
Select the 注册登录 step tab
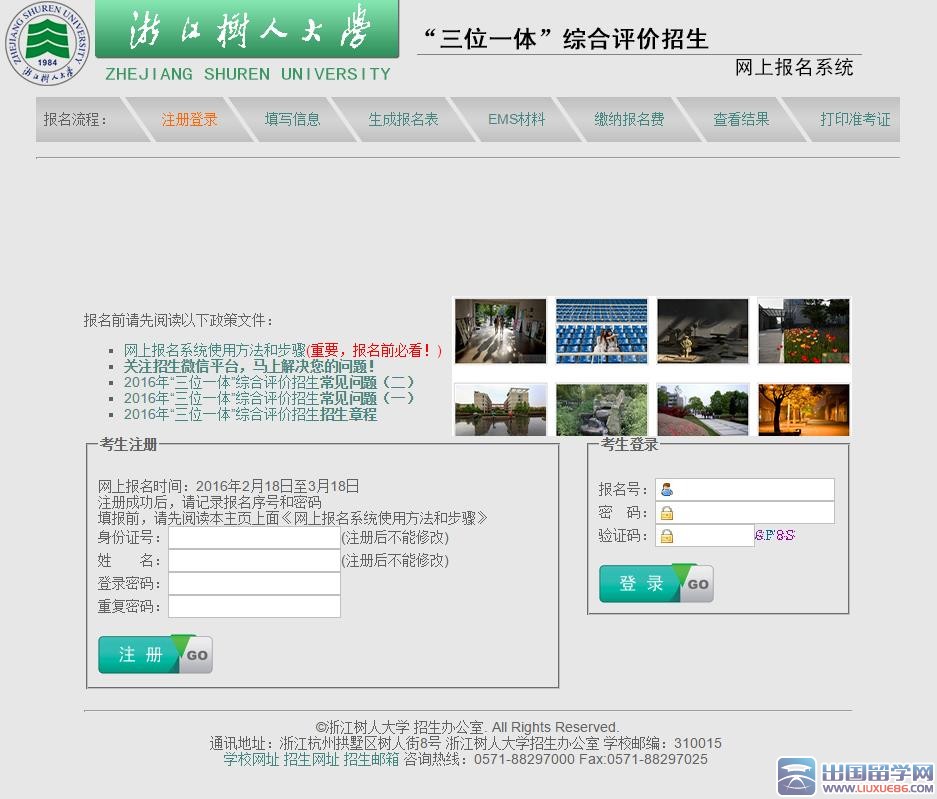(x=189, y=119)
